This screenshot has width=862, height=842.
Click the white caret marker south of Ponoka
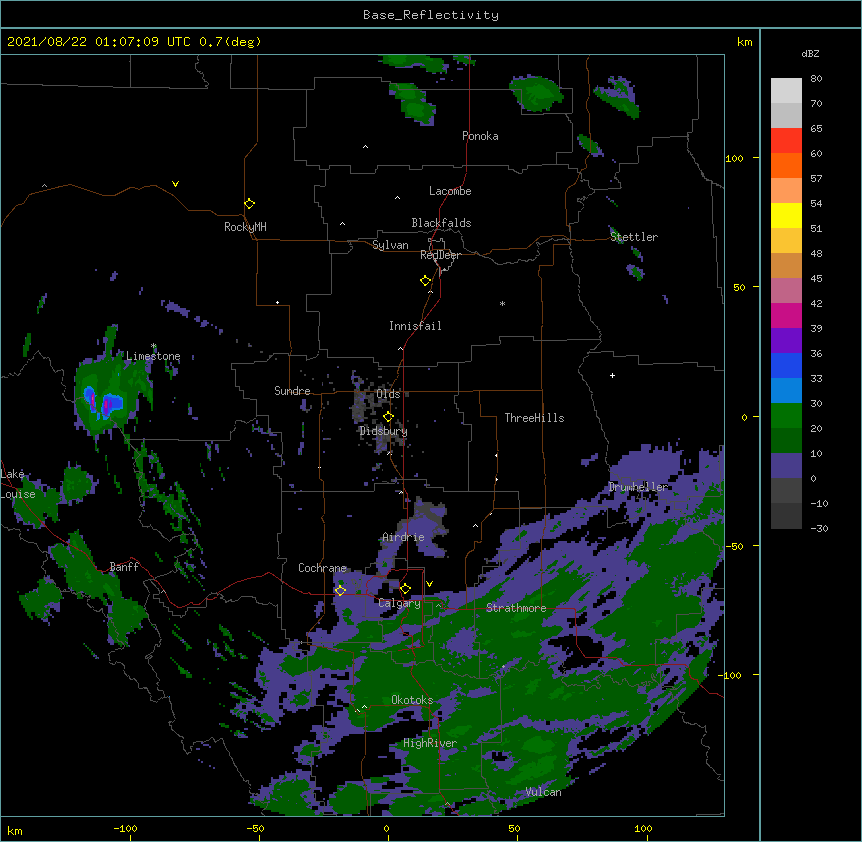coord(365,147)
